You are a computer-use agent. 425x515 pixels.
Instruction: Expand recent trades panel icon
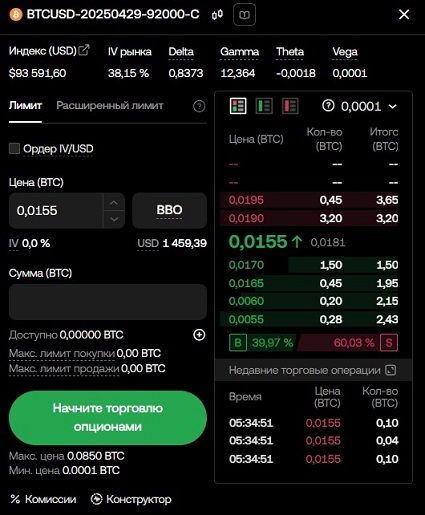click(x=391, y=370)
